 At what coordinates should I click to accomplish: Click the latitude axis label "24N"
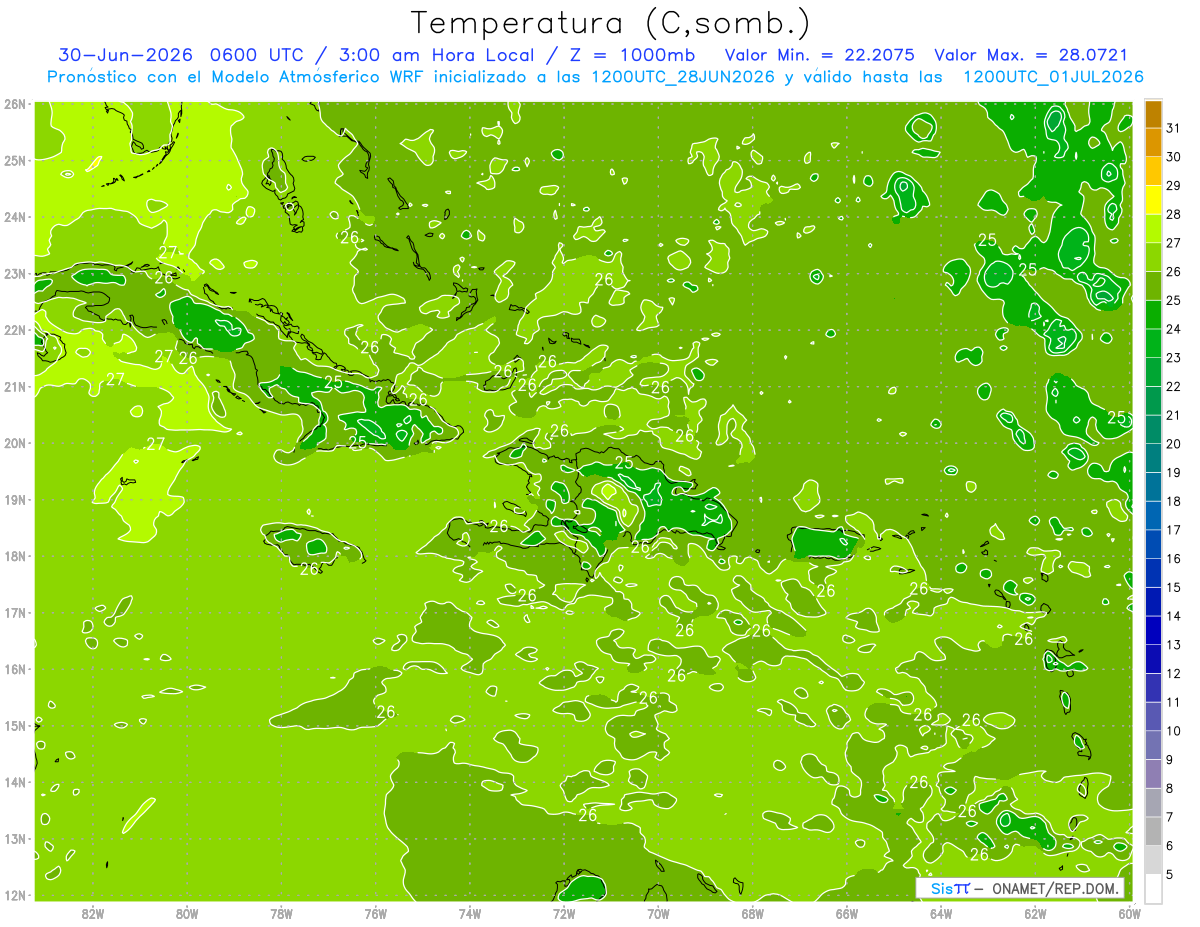[15, 217]
